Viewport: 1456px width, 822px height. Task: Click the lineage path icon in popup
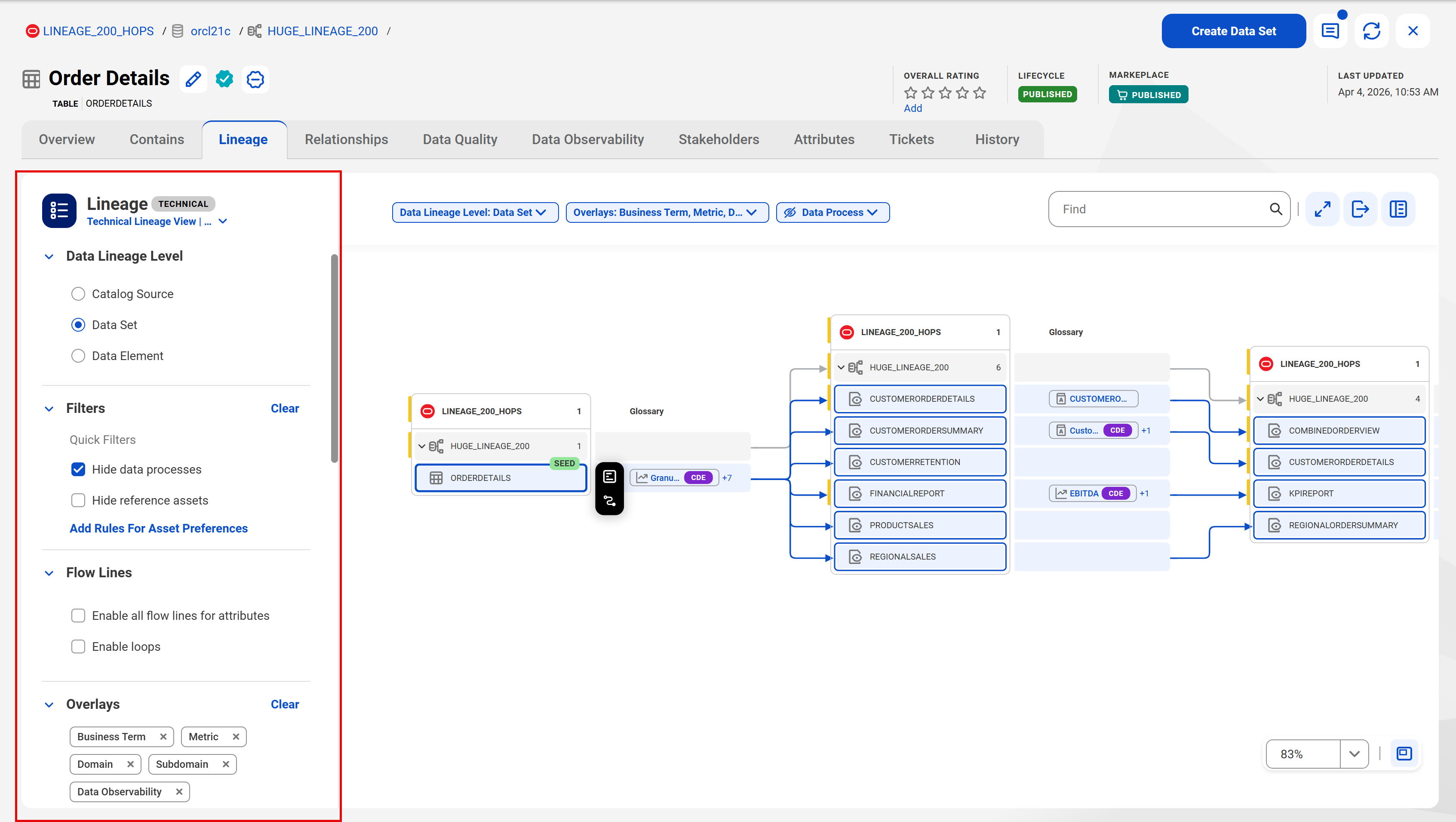click(609, 501)
